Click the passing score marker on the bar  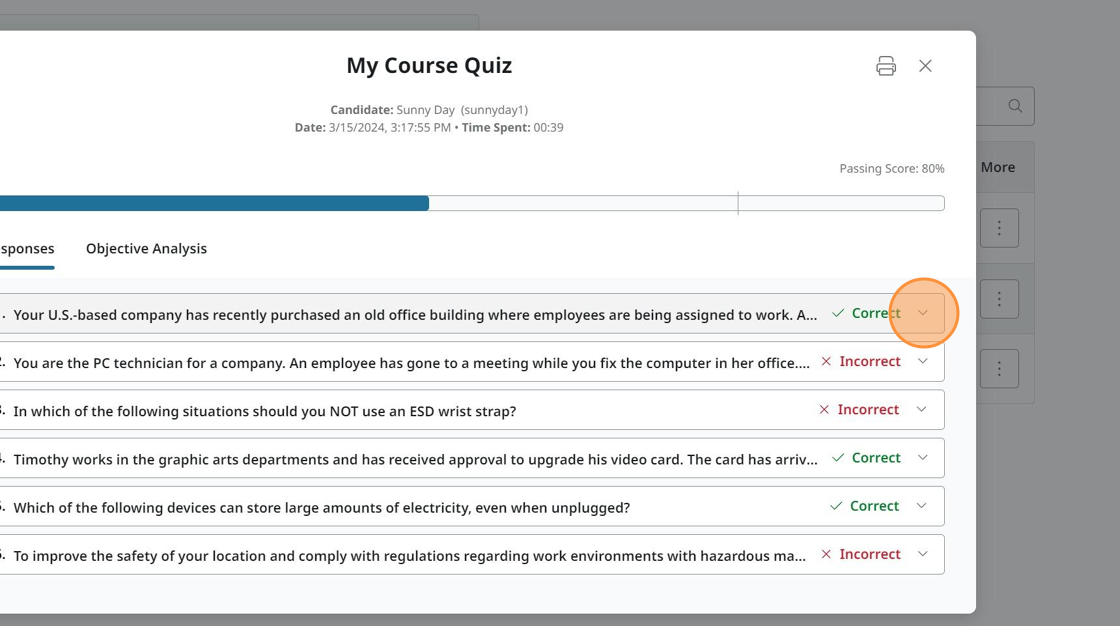click(x=738, y=203)
